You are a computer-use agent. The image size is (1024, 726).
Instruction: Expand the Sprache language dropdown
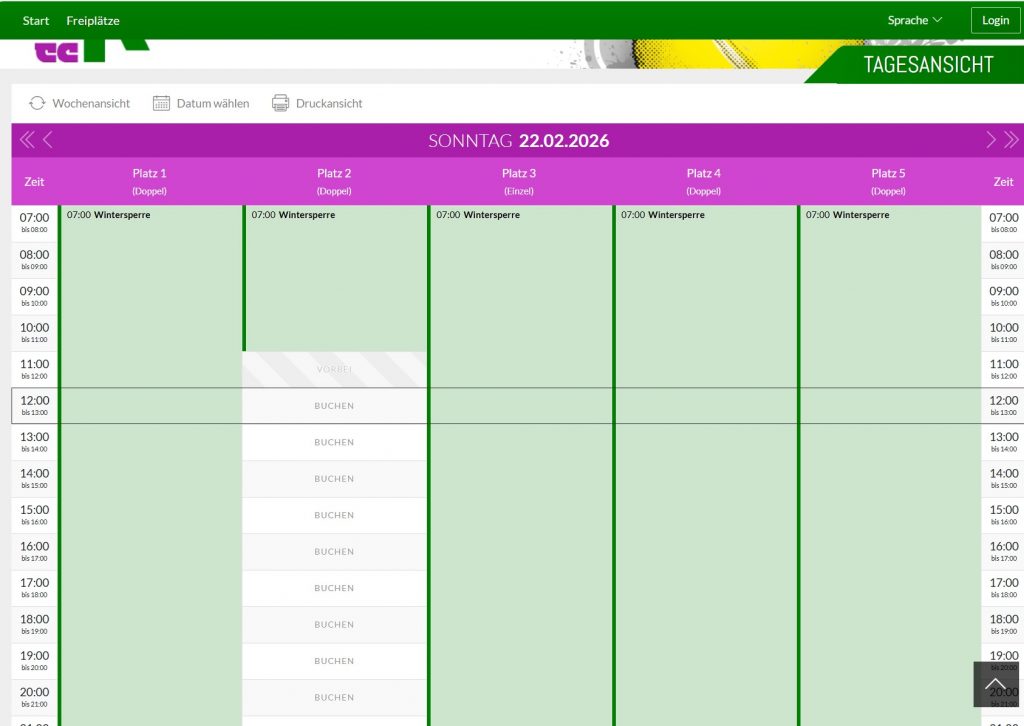pyautogui.click(x=914, y=20)
